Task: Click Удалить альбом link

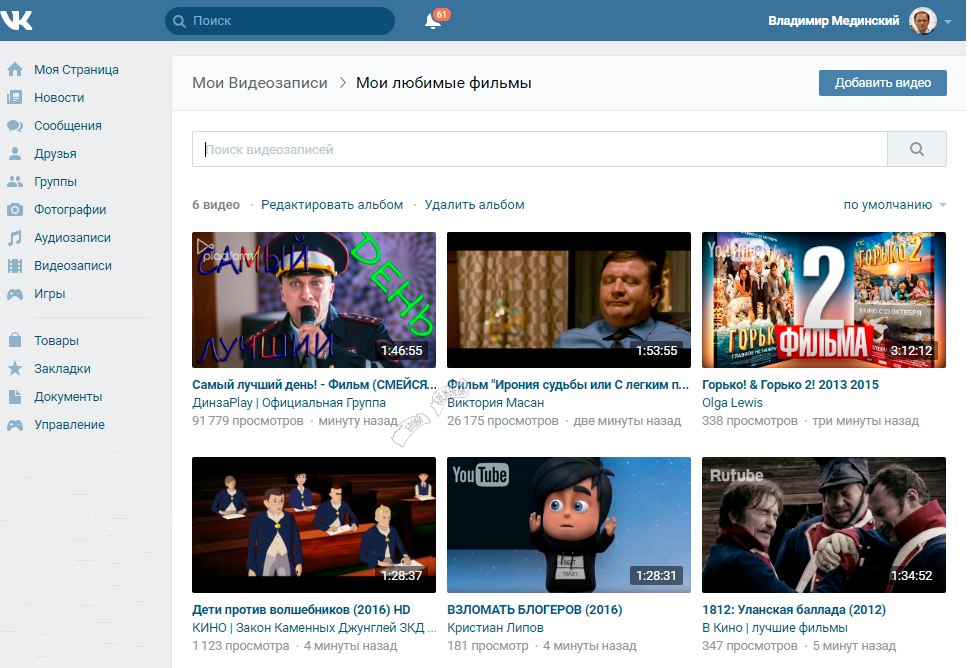Action: tap(474, 204)
